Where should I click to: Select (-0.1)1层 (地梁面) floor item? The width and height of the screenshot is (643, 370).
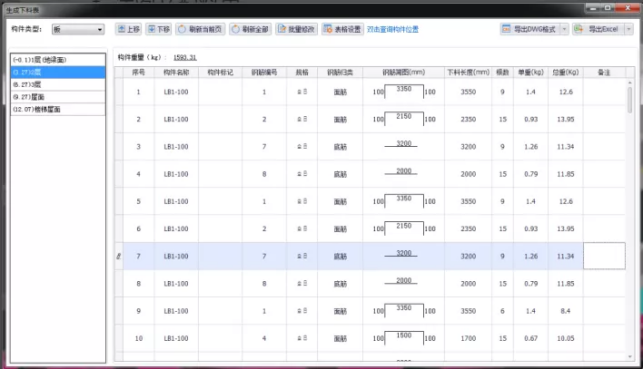coord(58,60)
